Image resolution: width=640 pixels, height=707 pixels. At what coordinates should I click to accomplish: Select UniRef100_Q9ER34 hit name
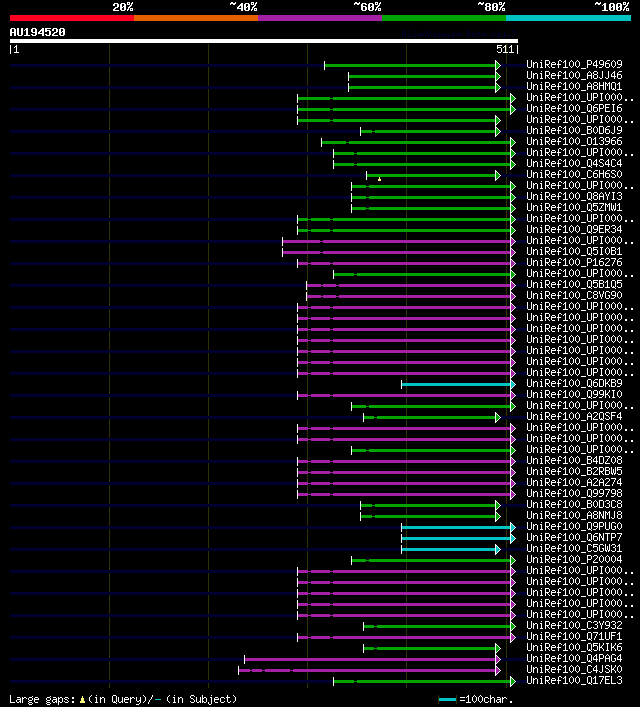574,229
